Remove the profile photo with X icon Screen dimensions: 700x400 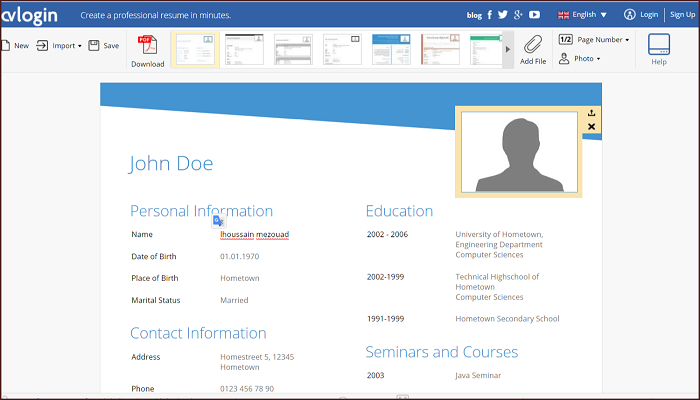pos(591,127)
